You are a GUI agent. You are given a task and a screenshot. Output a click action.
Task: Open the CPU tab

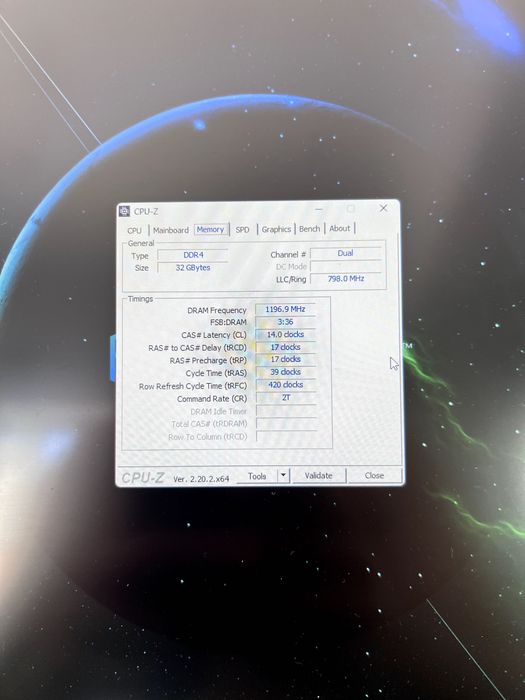[134, 230]
